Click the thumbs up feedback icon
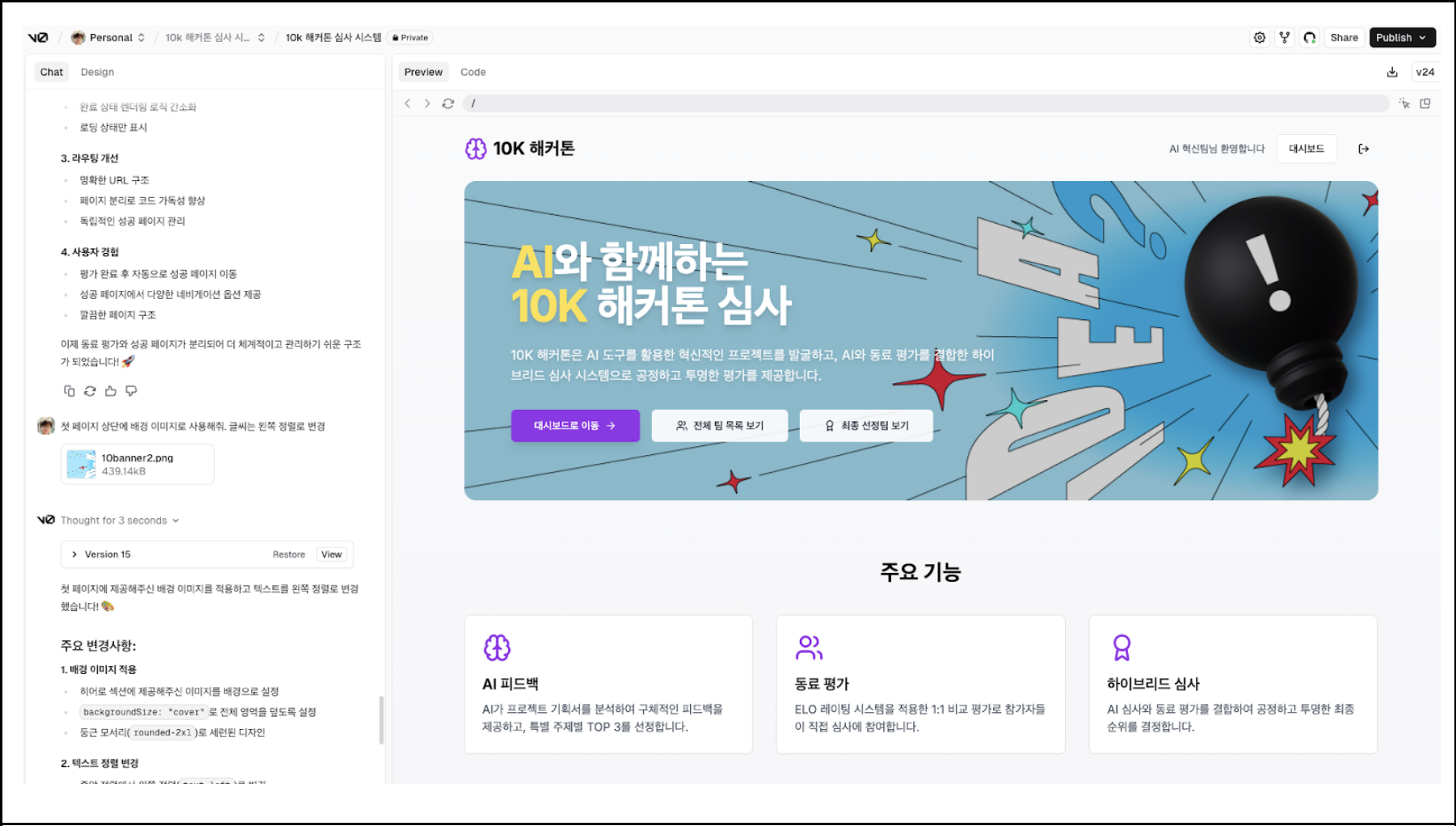The height and width of the screenshot is (826, 1456). coord(111,391)
